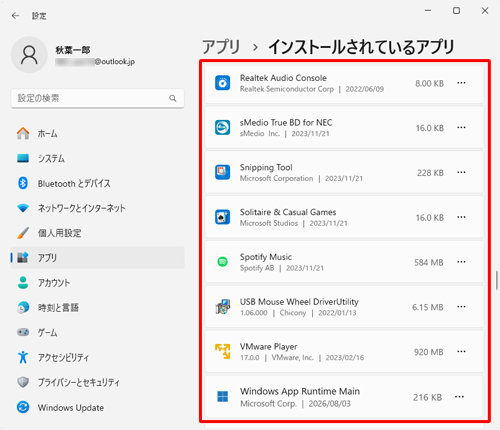Open more options for sMedio True BD

click(x=461, y=128)
